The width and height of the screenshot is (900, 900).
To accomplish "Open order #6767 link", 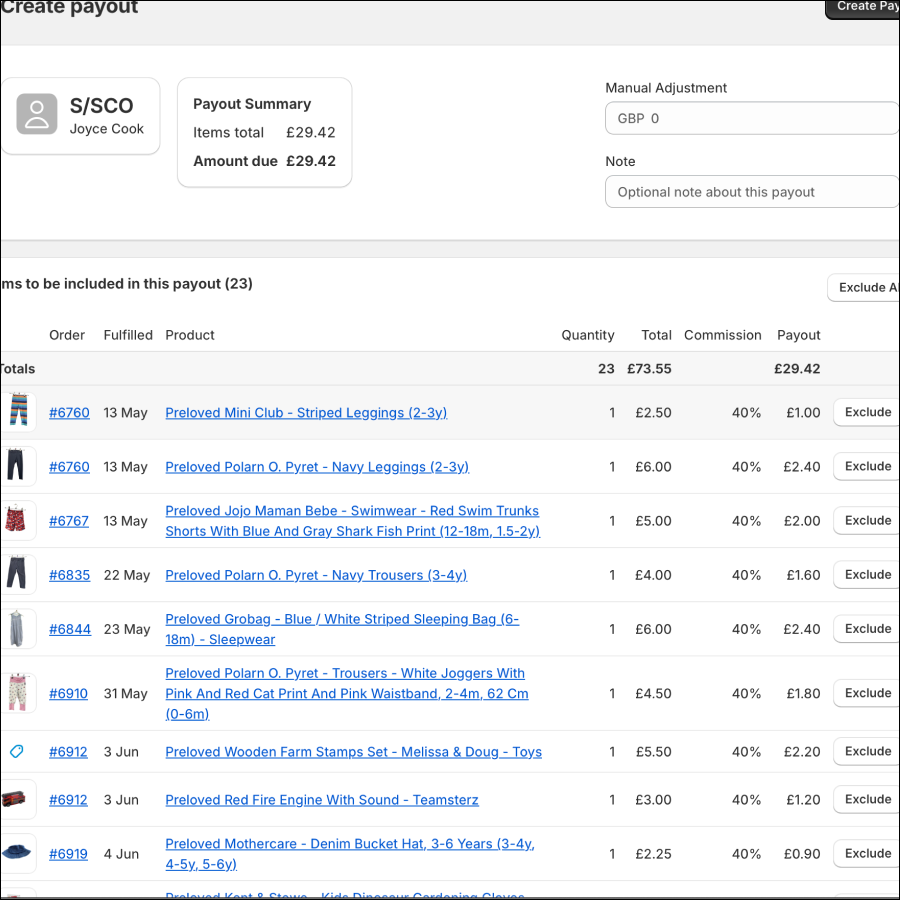I will click(69, 521).
